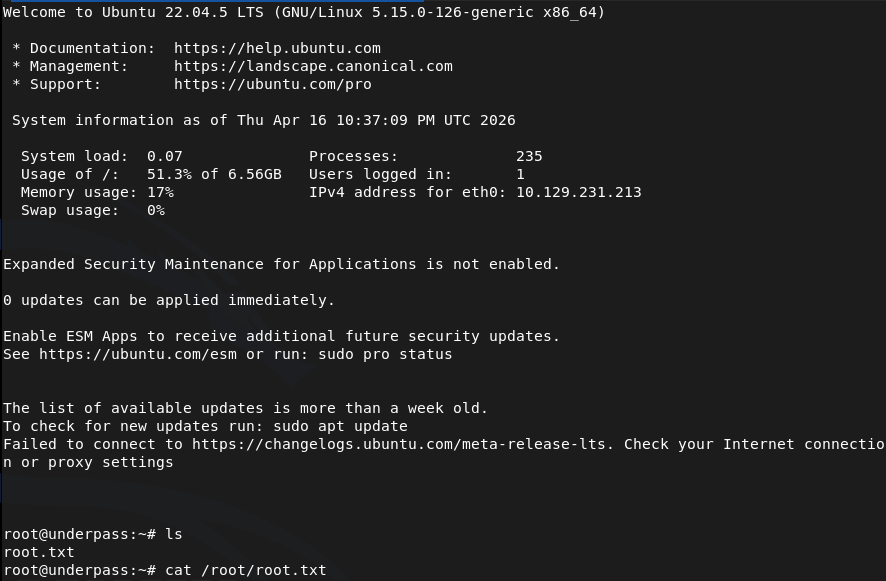Click the disk usage '51.3% of 6.56GB' text
This screenshot has width=886, height=581.
click(214, 174)
